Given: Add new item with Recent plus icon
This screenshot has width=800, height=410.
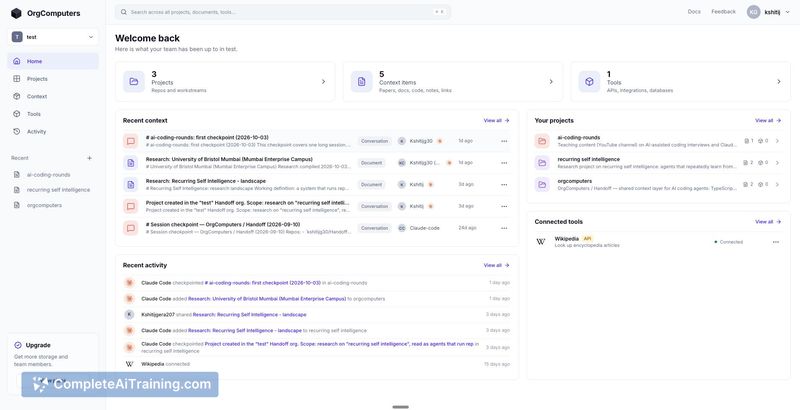Looking at the screenshot, I should (x=89, y=158).
